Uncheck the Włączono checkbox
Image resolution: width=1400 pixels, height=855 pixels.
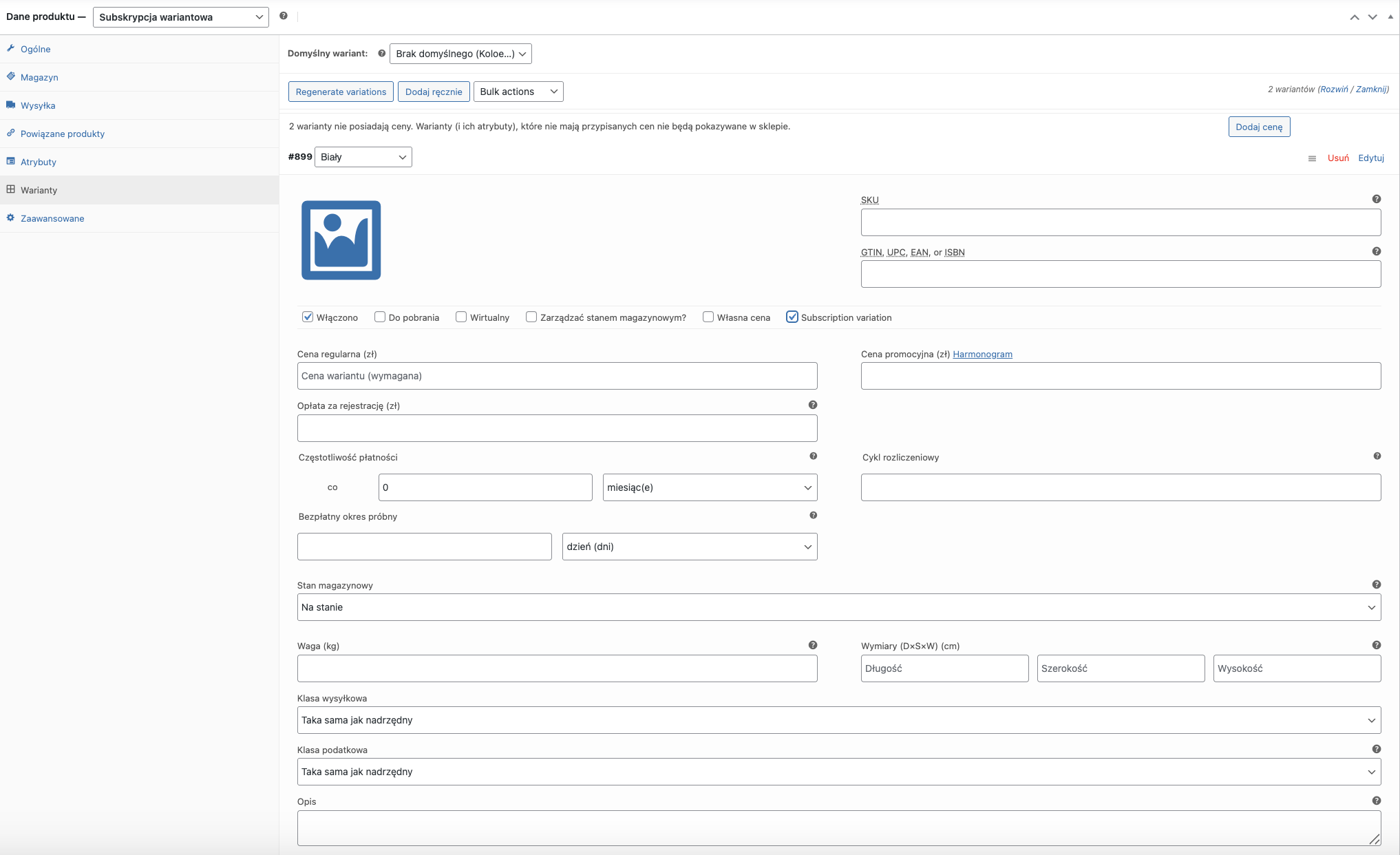pos(308,317)
